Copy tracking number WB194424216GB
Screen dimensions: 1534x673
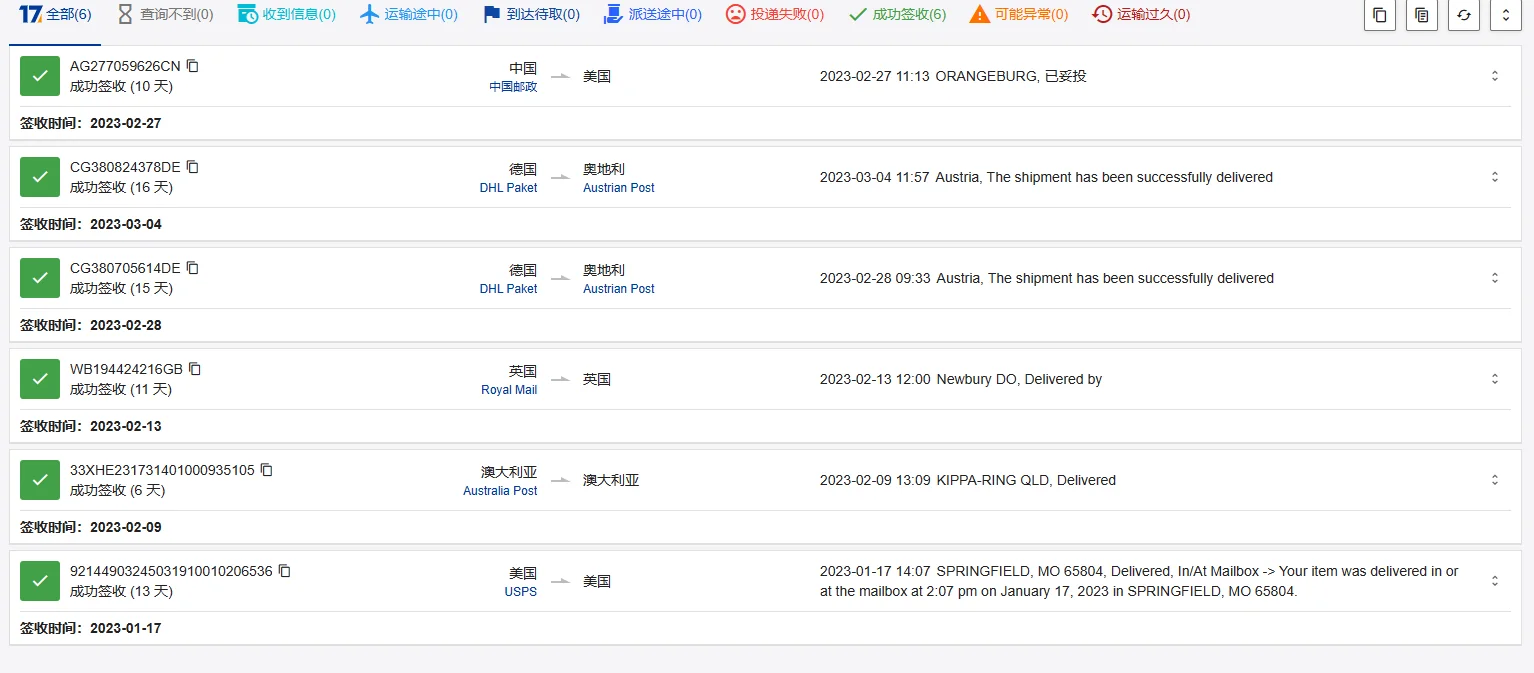(x=195, y=369)
